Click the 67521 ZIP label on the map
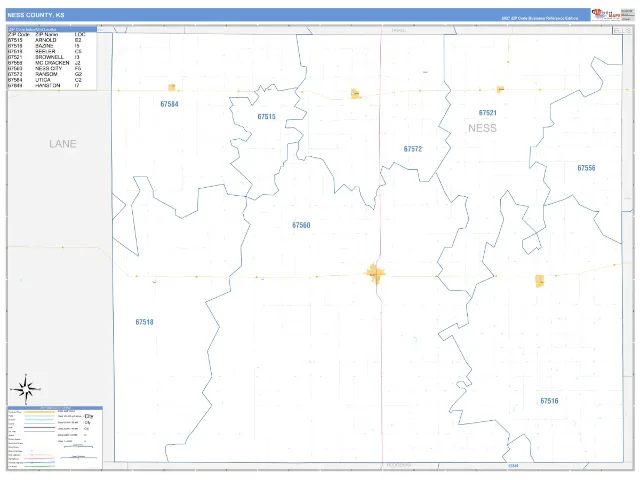Image resolution: width=640 pixels, height=480 pixels. 488,113
